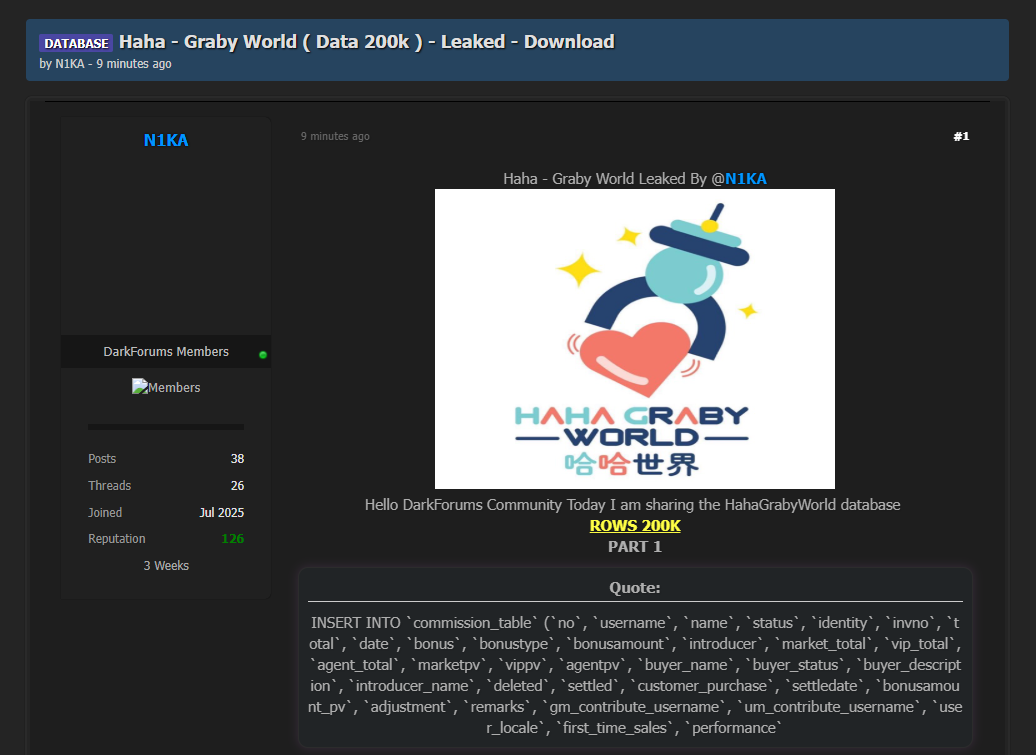This screenshot has height=755, width=1036.
Task: Click the INSERT INTO commission_table quoted text
Action: click(x=635, y=675)
